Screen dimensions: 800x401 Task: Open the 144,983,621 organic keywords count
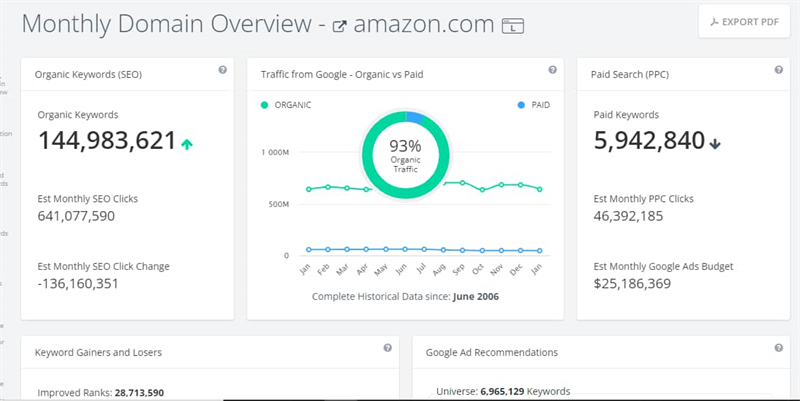click(107, 140)
